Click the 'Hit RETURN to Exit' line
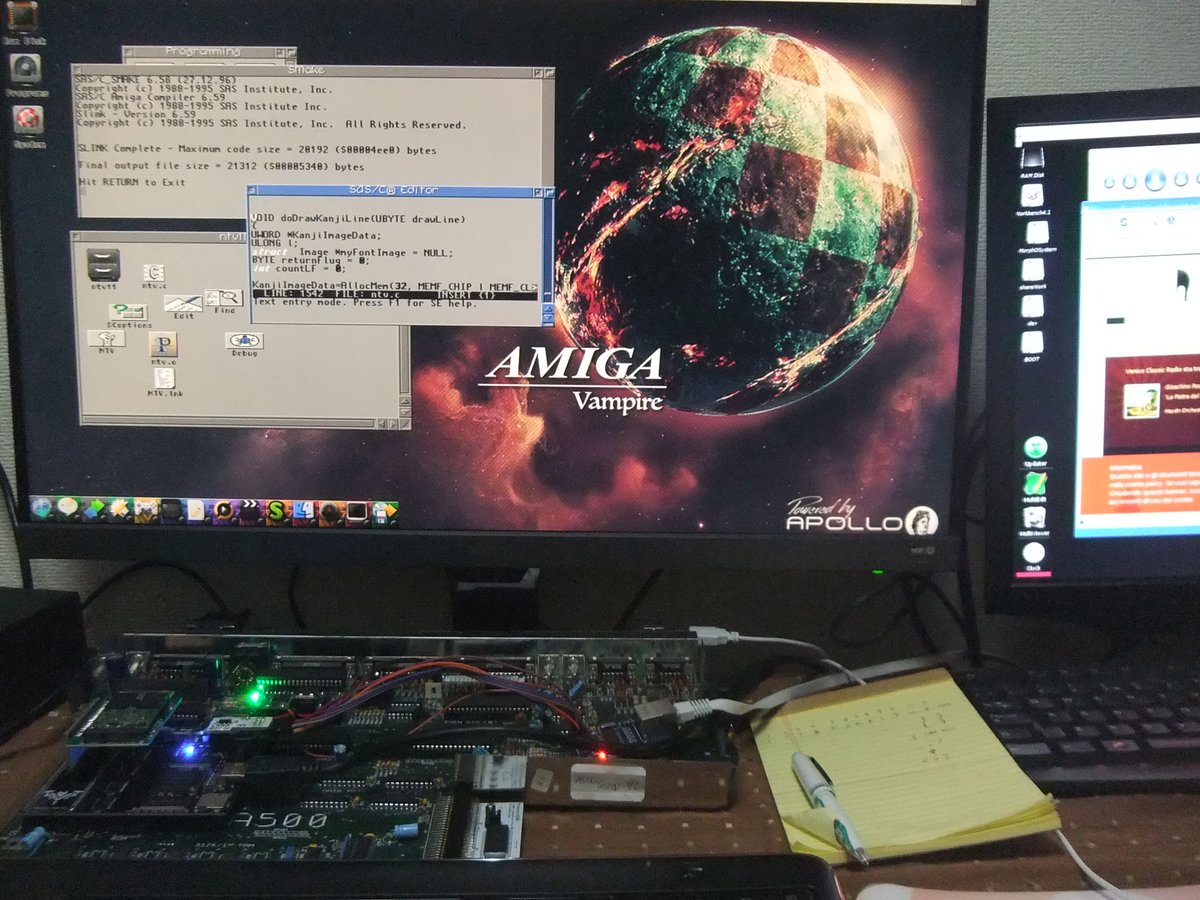Screen dimensions: 1200x900 133,182
